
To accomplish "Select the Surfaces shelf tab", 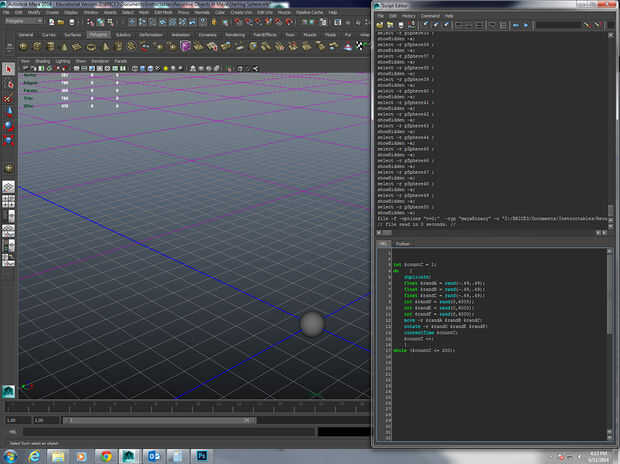I will (73, 34).
